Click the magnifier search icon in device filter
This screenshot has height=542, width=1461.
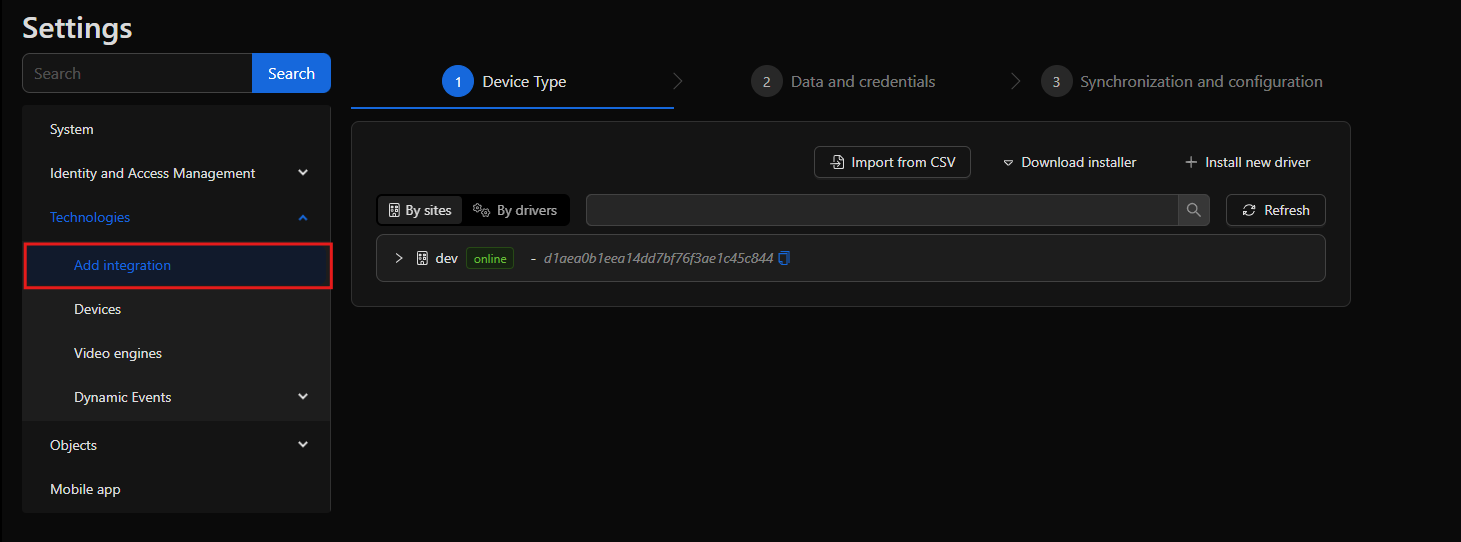[x=1193, y=210]
